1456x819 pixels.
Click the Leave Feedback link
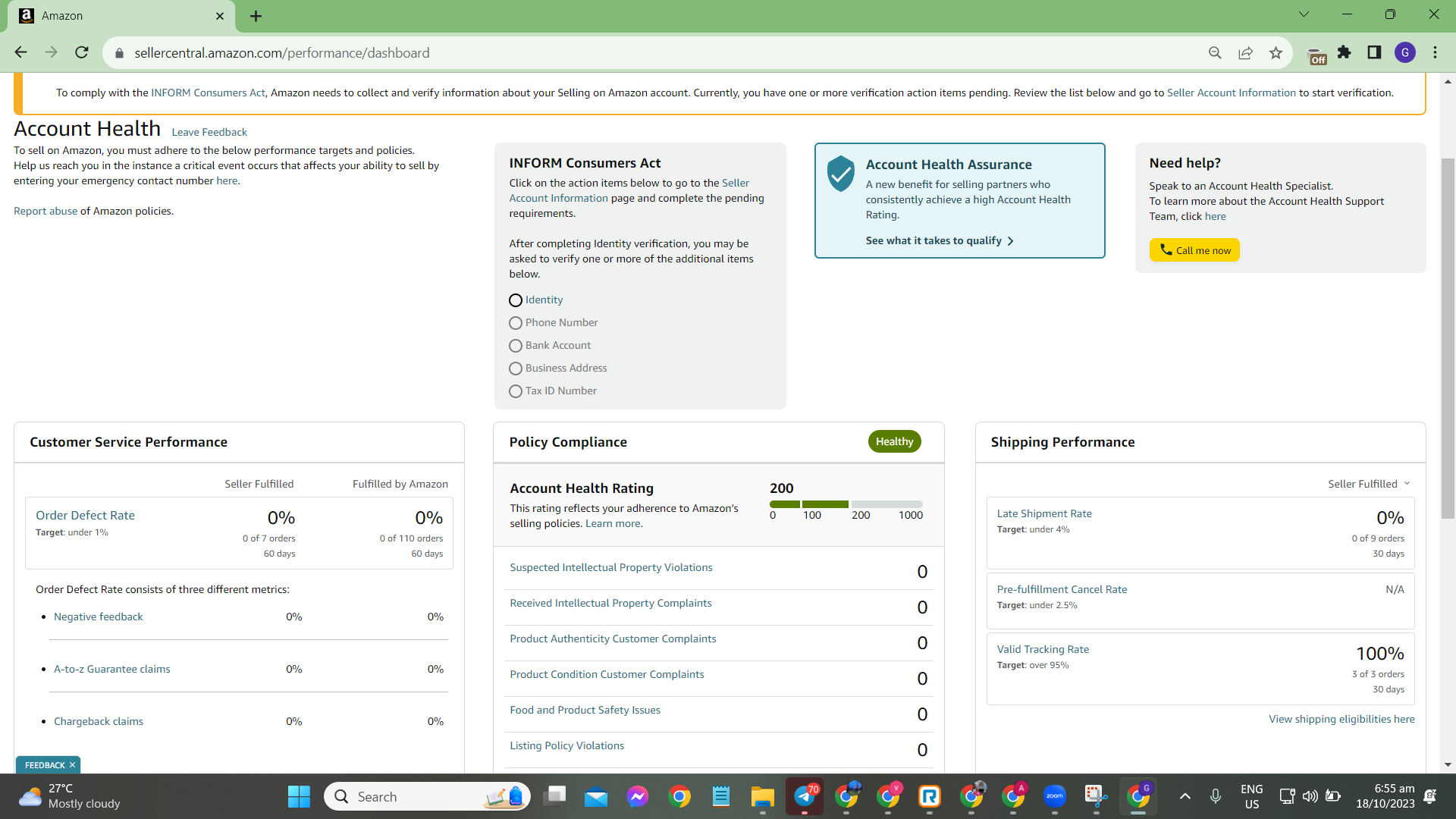[x=209, y=132]
